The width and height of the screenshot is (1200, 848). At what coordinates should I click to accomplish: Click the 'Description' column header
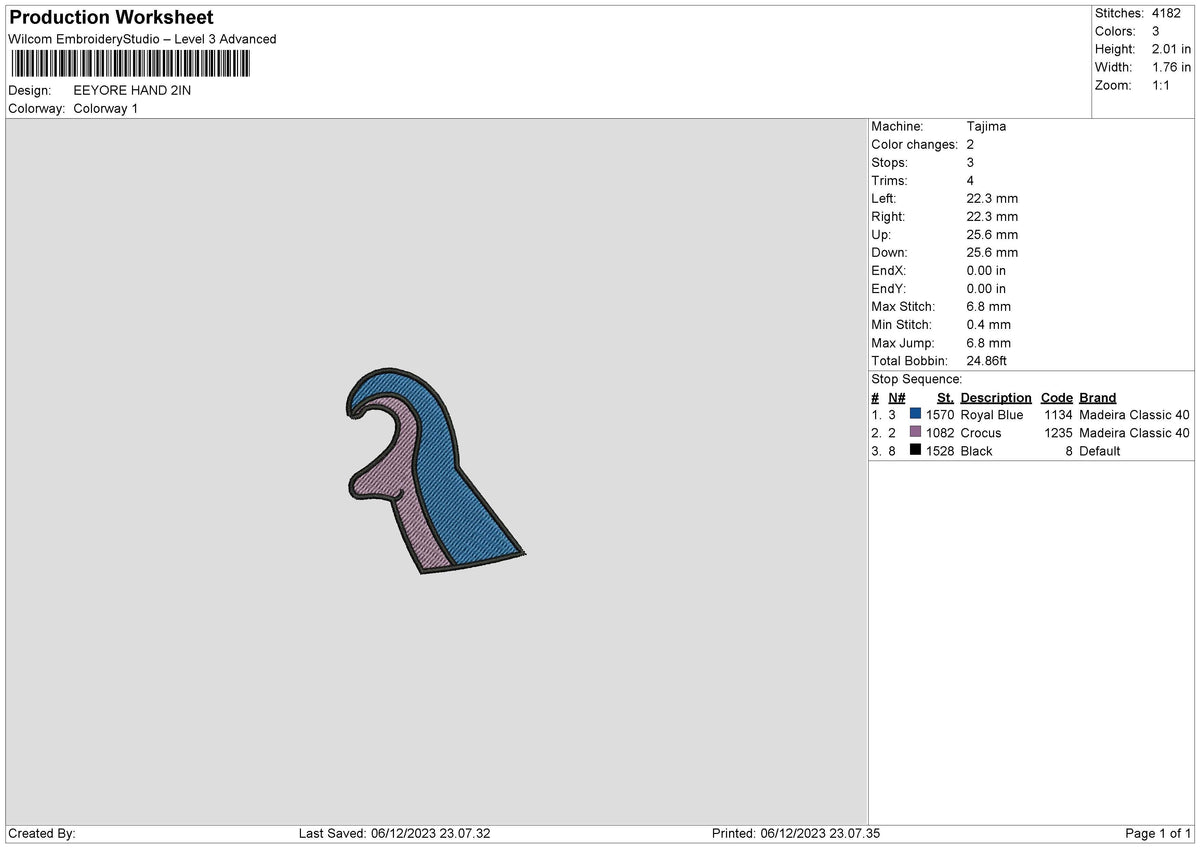[x=995, y=397]
